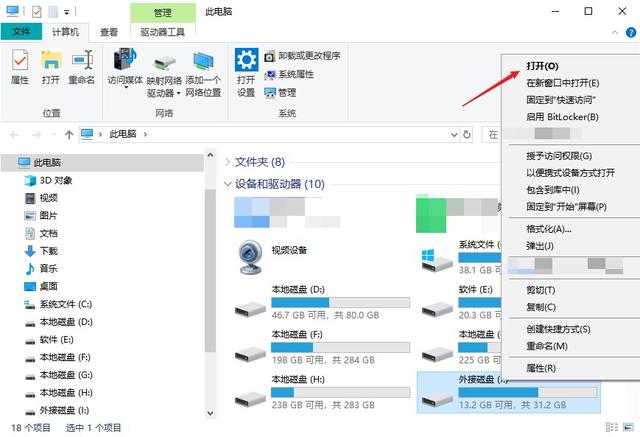This screenshot has height=437, width=640.
Task: Switch to the View (查看) tab
Action: (109, 32)
